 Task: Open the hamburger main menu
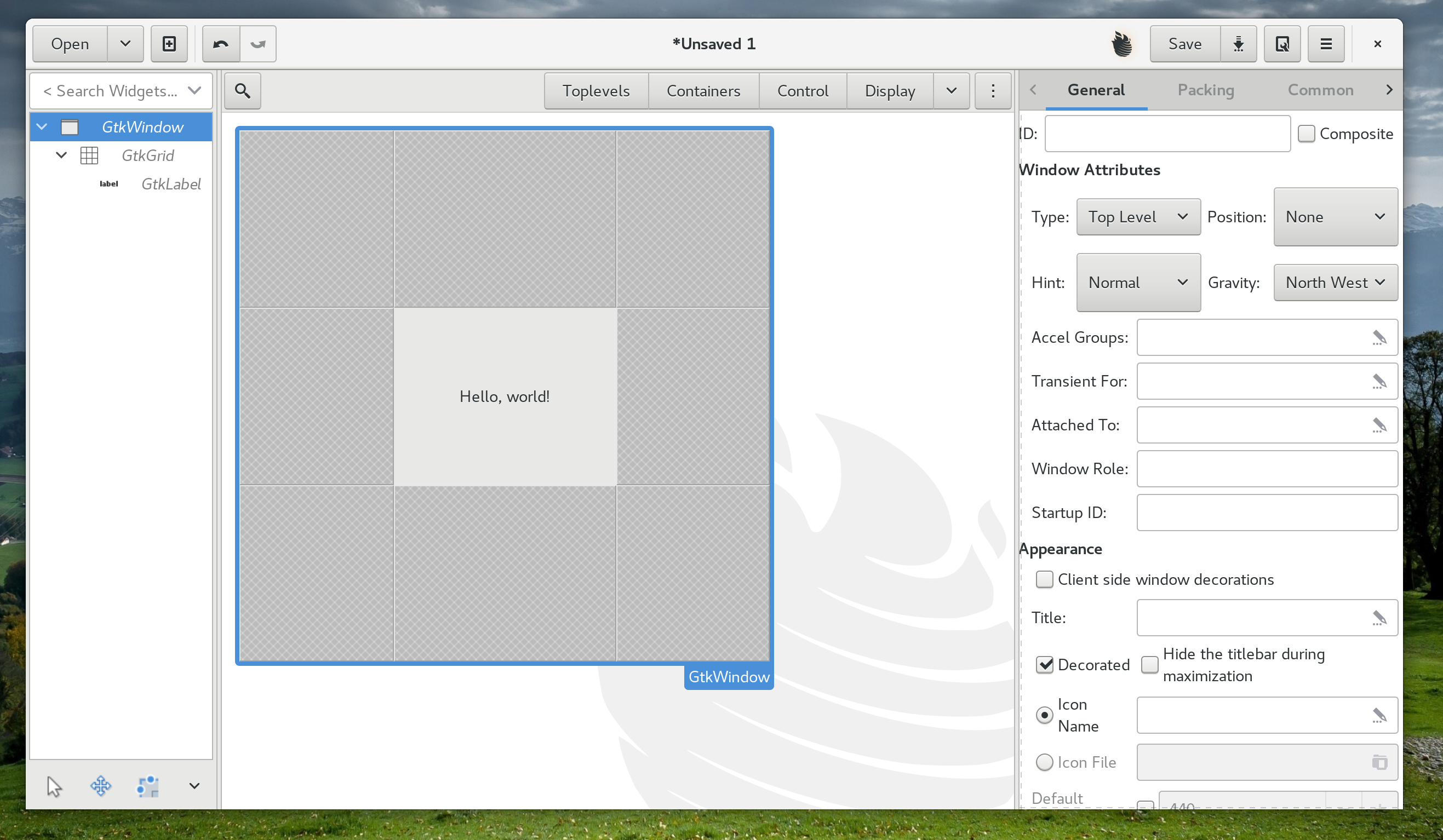[1326, 43]
